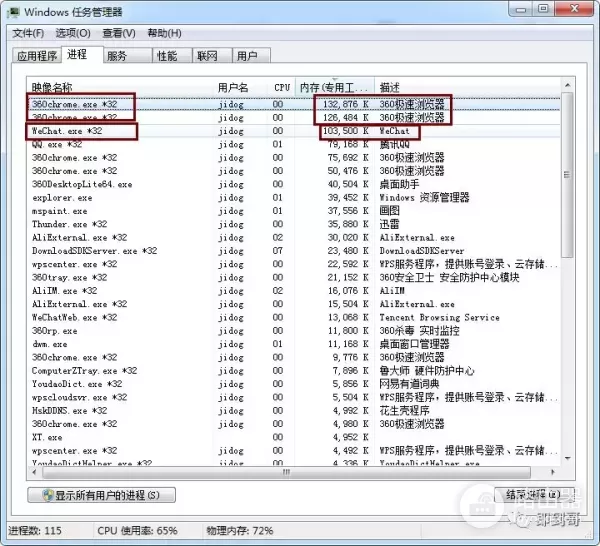
Task: Click the 126,484 K memory value
Action: pyautogui.click(x=346, y=117)
